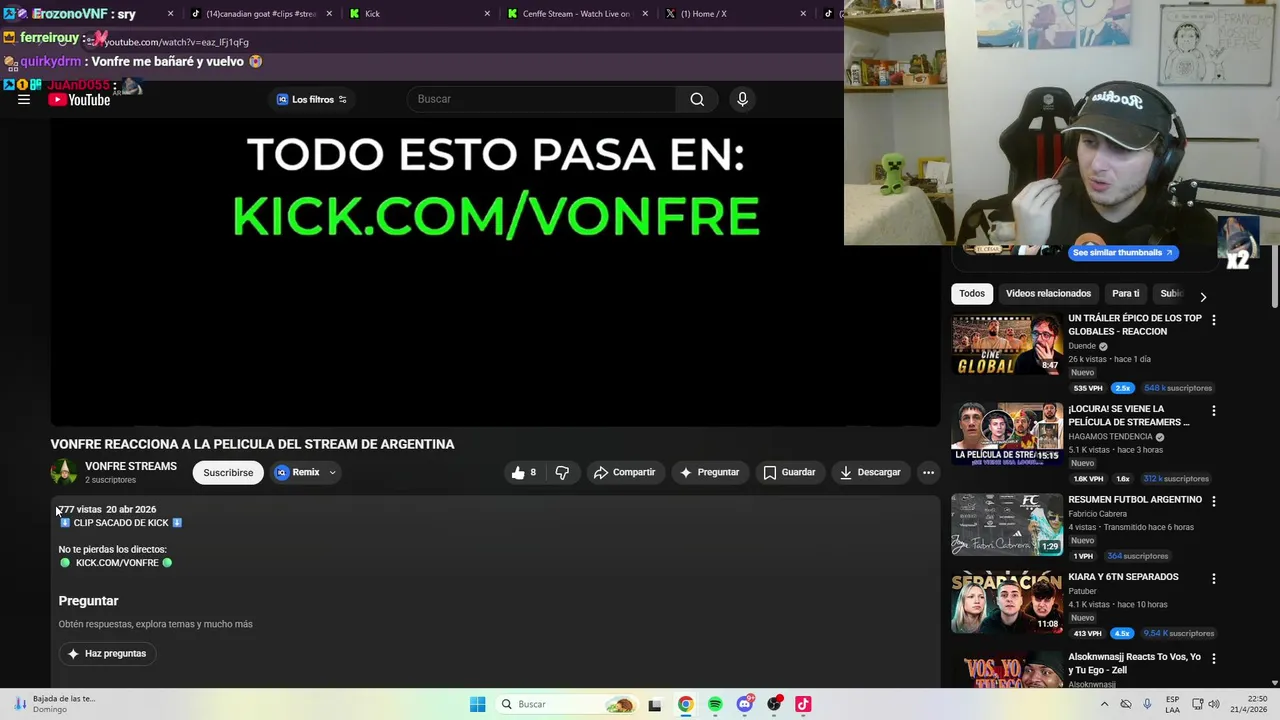Download the video with Descargar
The image size is (1280, 720).
871,472
